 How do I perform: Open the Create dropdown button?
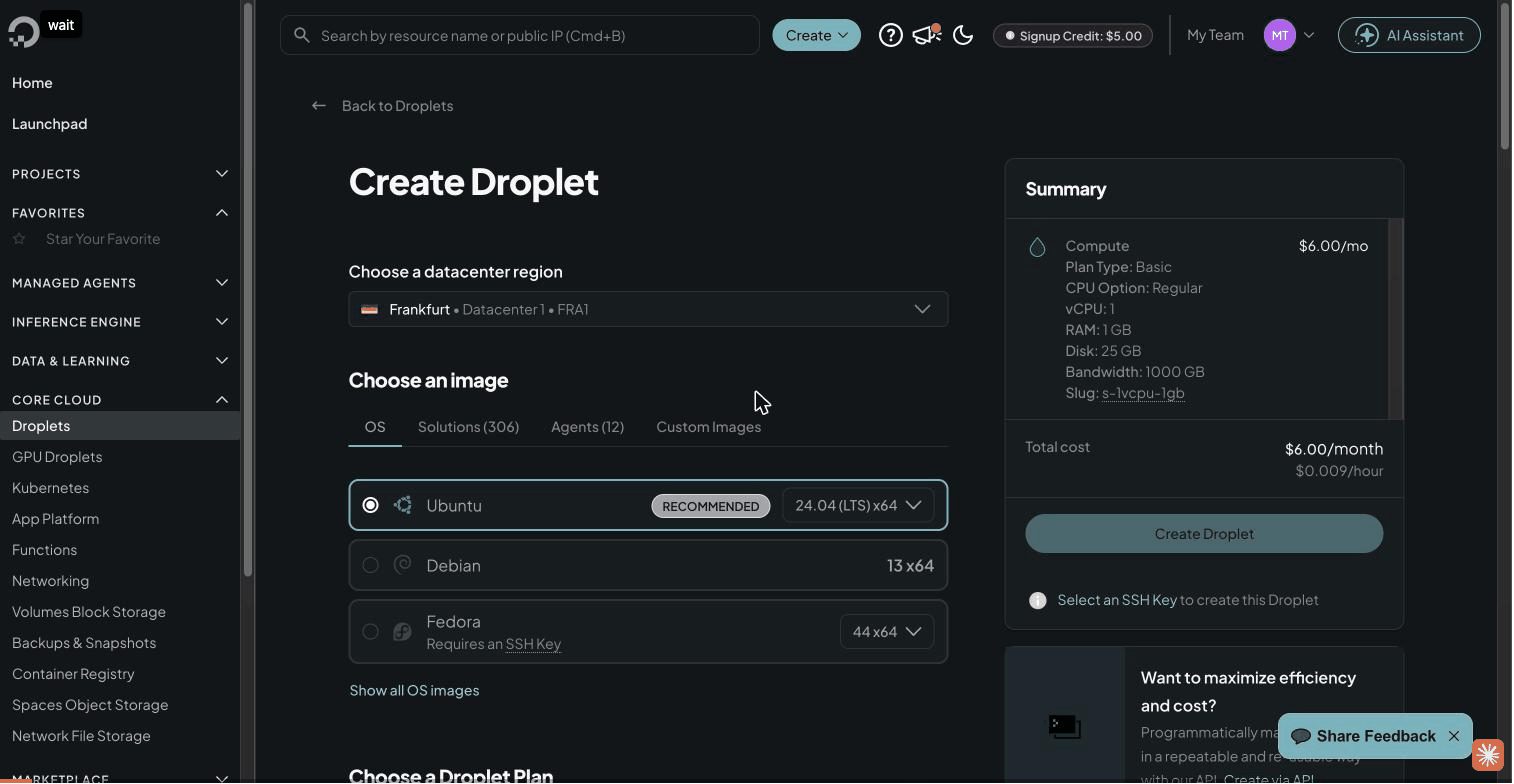[x=816, y=35]
